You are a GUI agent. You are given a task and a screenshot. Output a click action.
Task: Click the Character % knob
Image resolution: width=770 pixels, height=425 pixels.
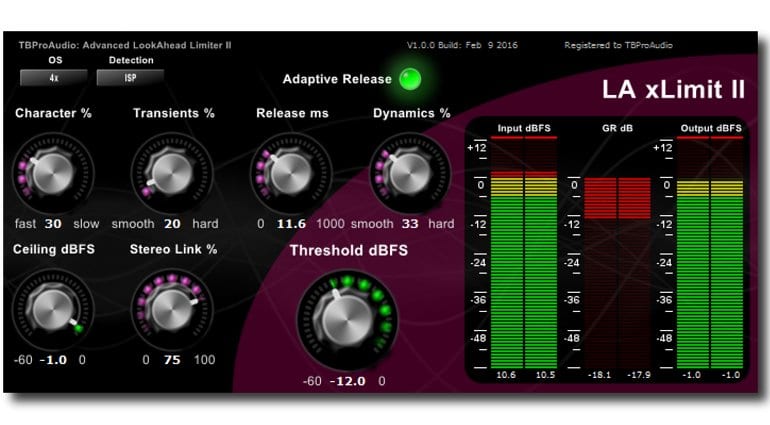point(53,172)
